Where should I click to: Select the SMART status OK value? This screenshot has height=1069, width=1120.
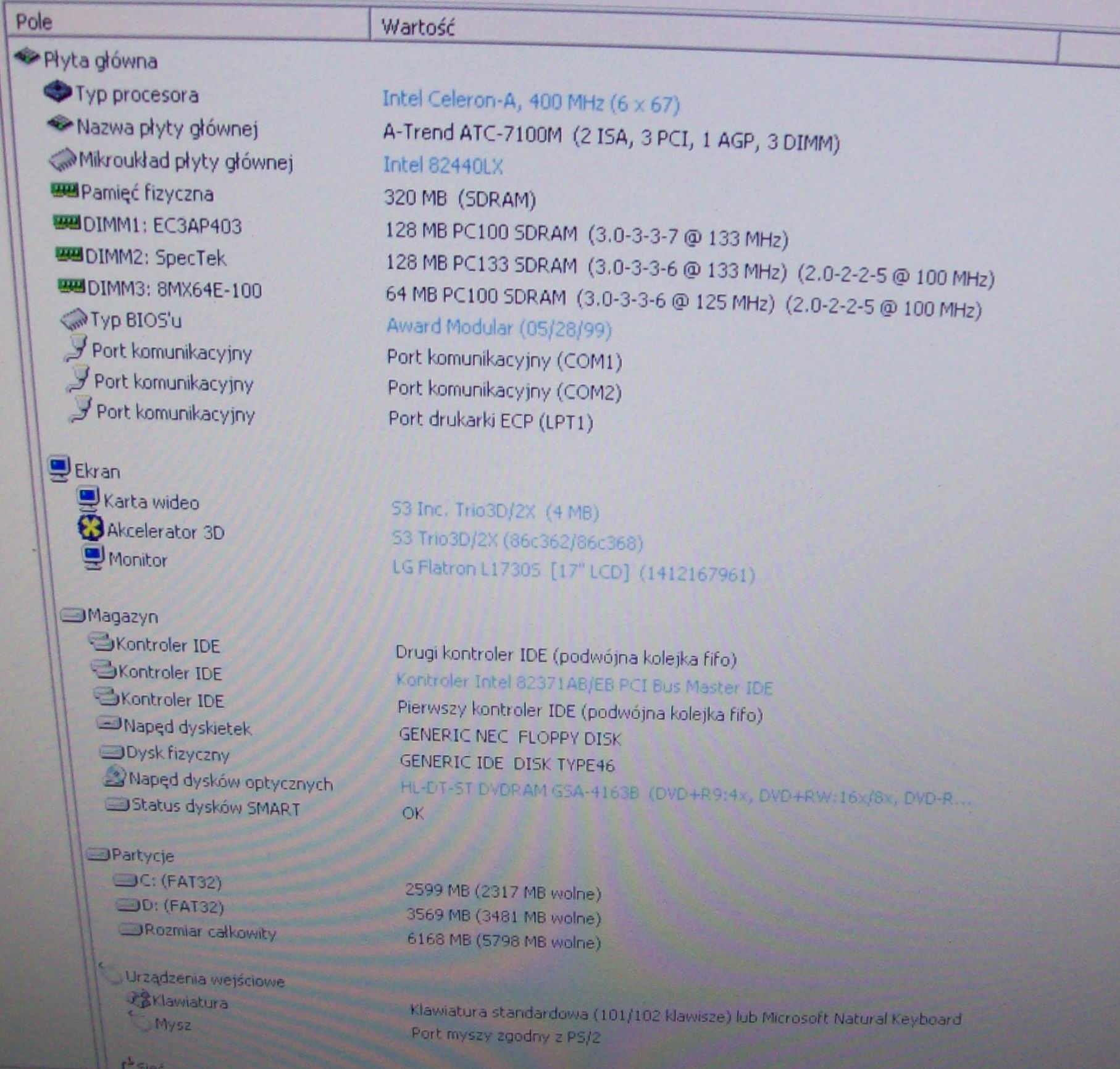coord(414,813)
